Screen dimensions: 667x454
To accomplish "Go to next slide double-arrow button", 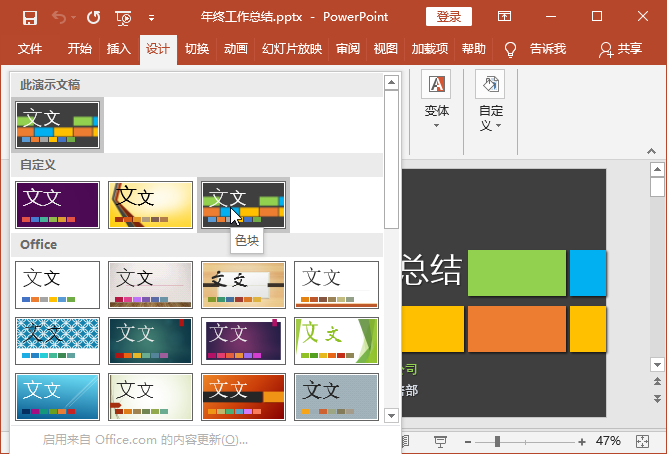I will (x=657, y=399).
